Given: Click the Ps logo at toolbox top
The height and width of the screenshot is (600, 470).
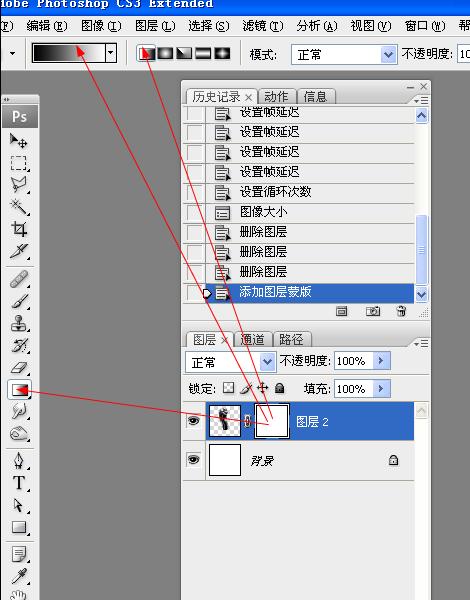Looking at the screenshot, I should [20, 116].
